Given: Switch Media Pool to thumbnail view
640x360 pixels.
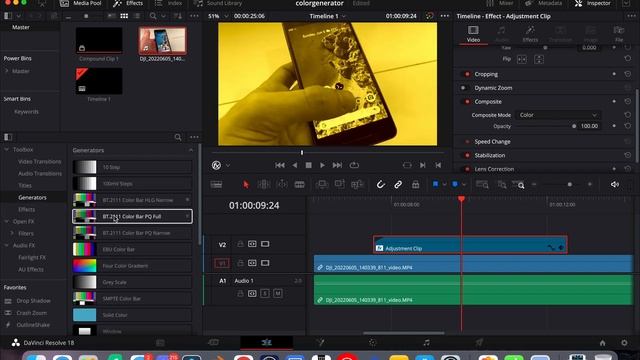Looking at the screenshot, I should (124, 16).
